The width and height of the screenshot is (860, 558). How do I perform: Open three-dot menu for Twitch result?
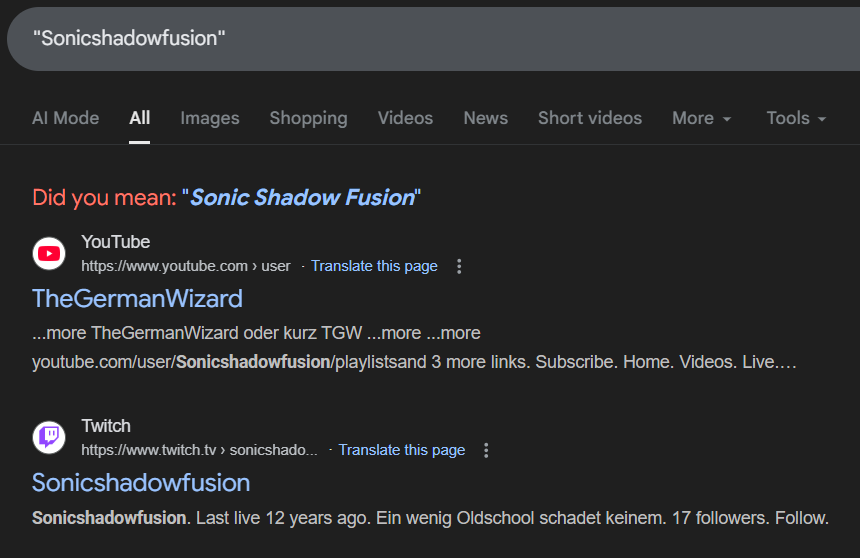pos(486,450)
